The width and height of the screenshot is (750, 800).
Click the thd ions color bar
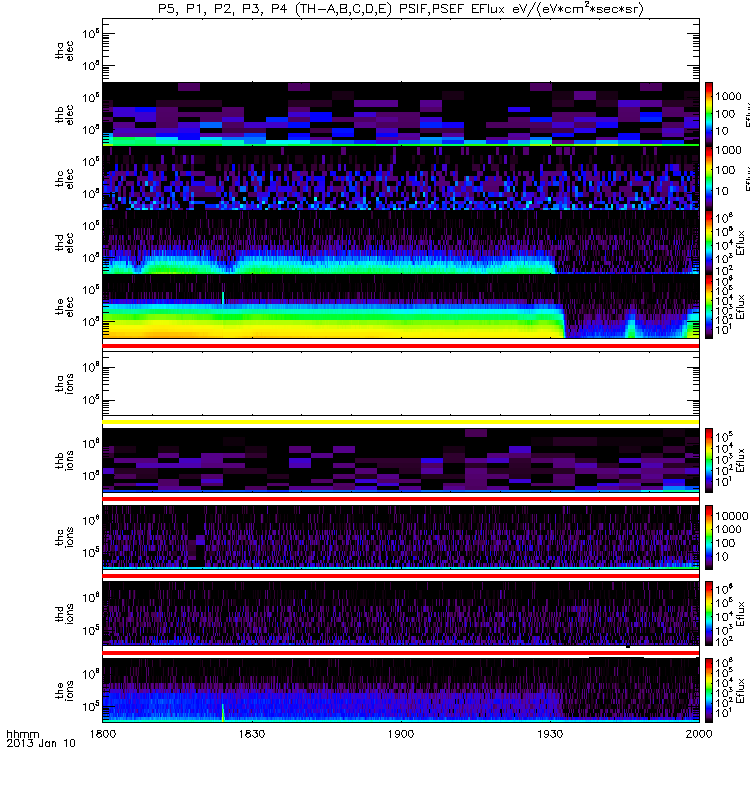(x=709, y=613)
